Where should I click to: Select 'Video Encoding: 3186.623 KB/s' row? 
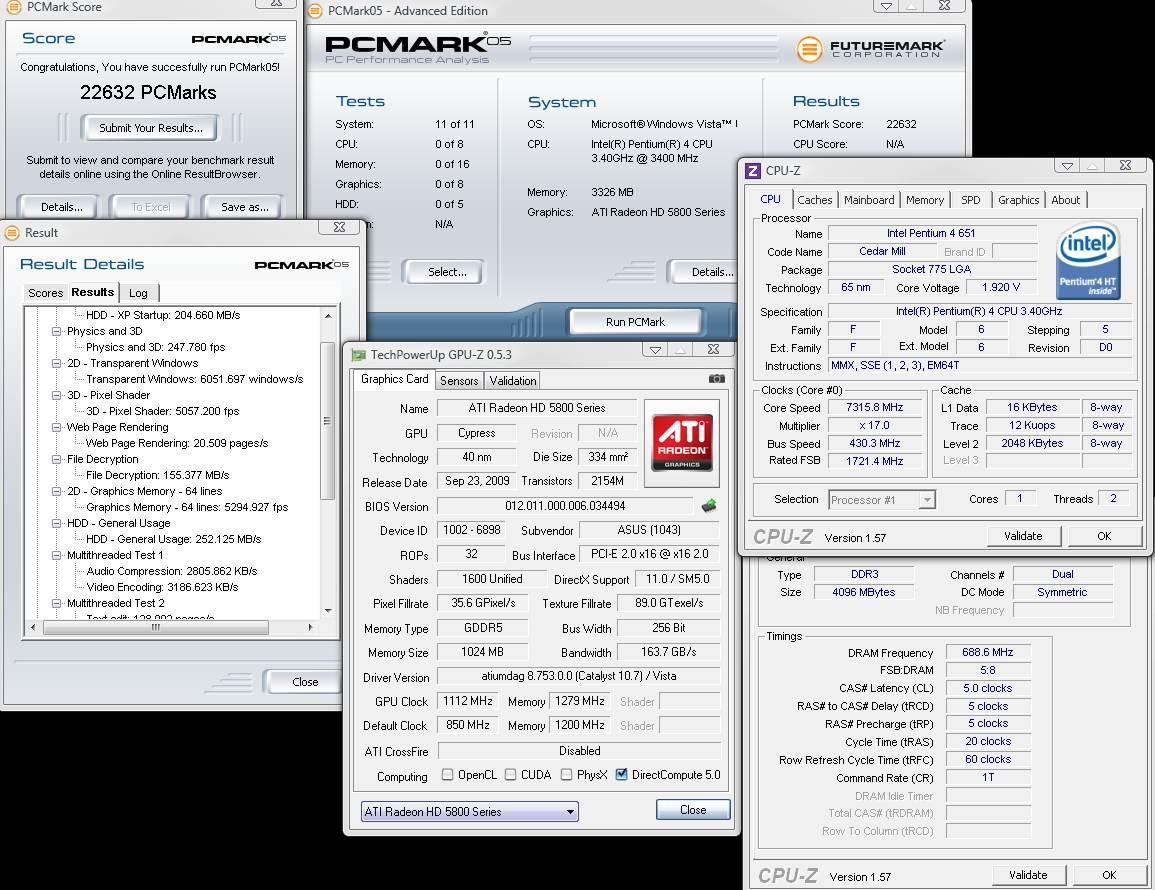point(162,587)
